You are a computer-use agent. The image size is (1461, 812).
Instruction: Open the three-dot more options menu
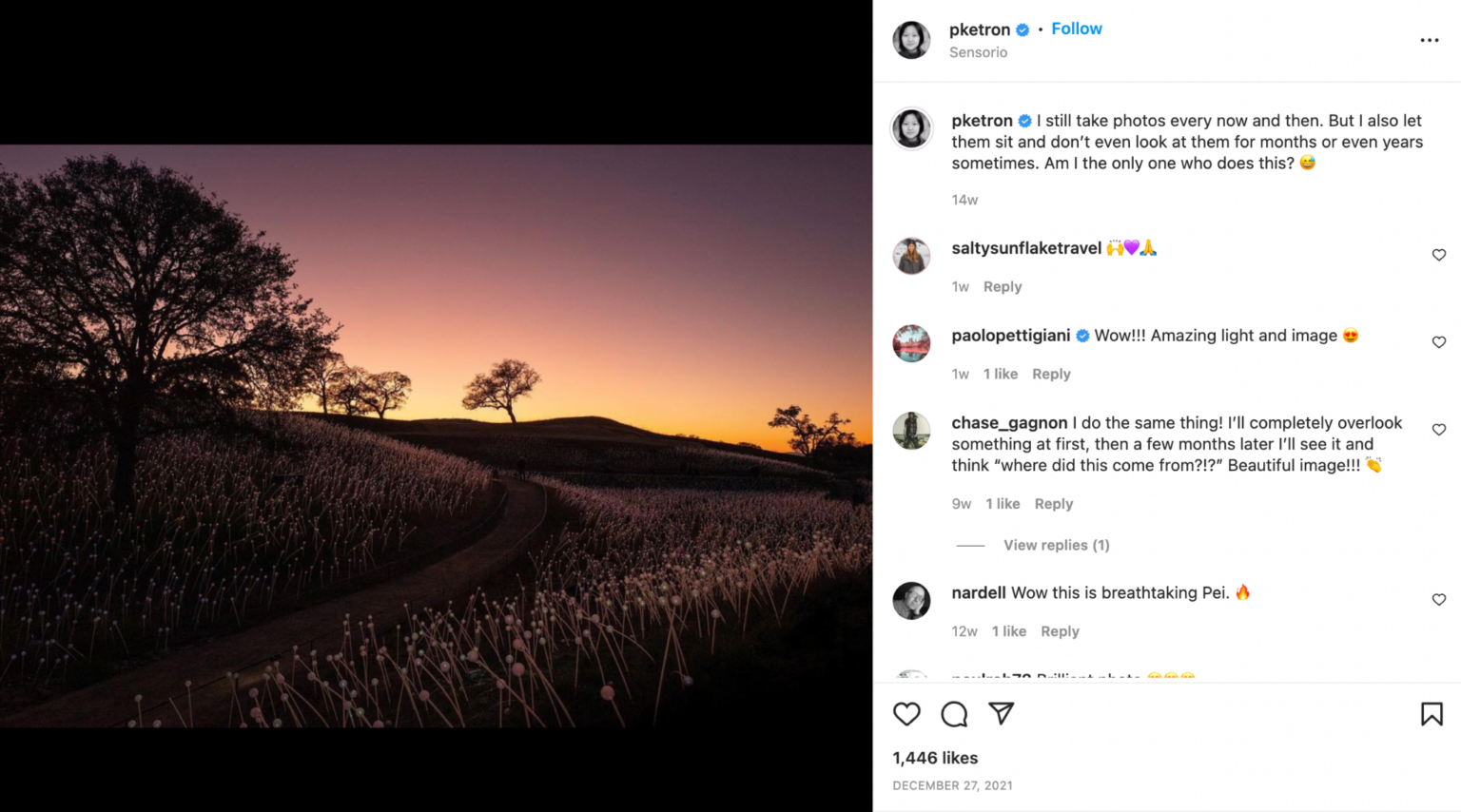click(x=1430, y=40)
